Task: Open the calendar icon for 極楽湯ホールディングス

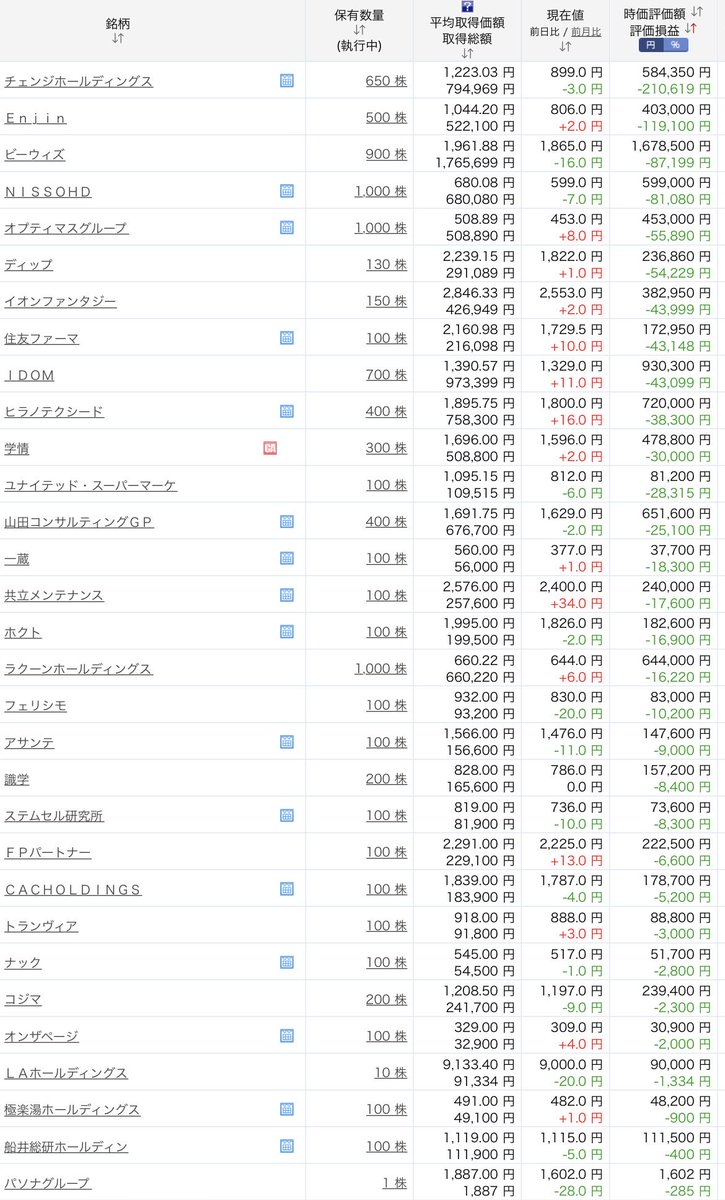Action: [286, 1109]
